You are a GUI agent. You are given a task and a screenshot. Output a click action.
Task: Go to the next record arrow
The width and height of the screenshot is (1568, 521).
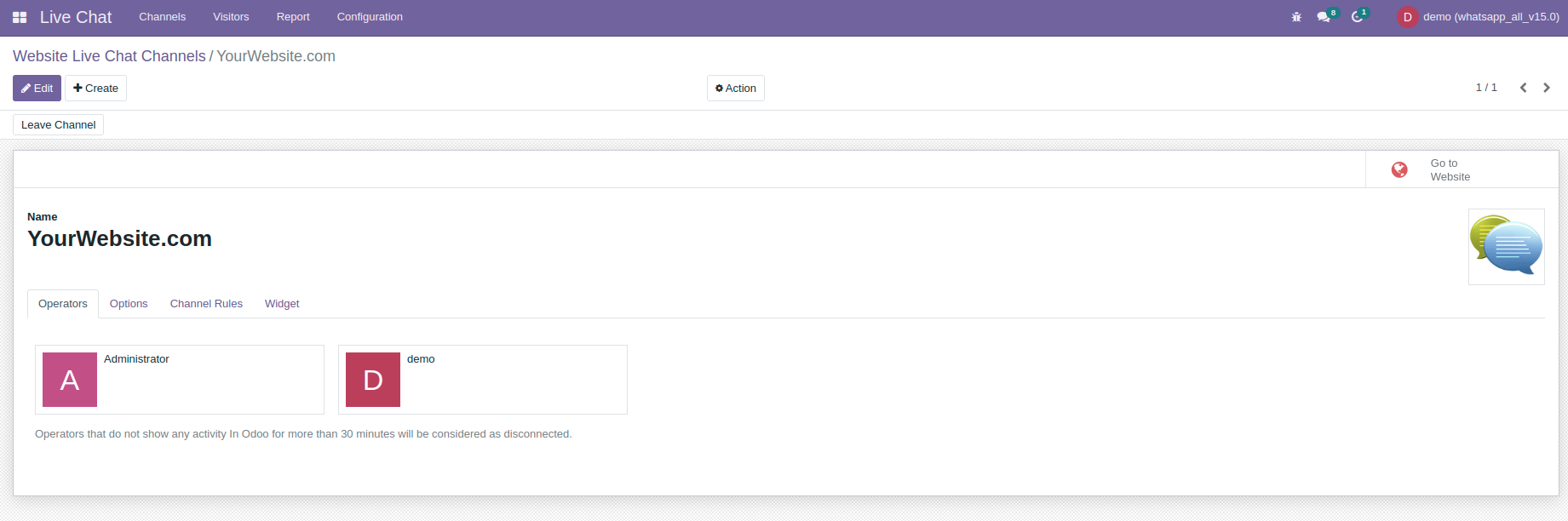1547,88
